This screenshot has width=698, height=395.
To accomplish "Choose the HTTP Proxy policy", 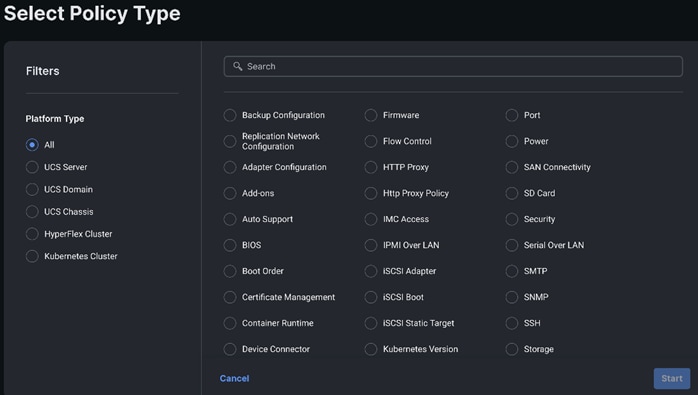I will (x=371, y=167).
